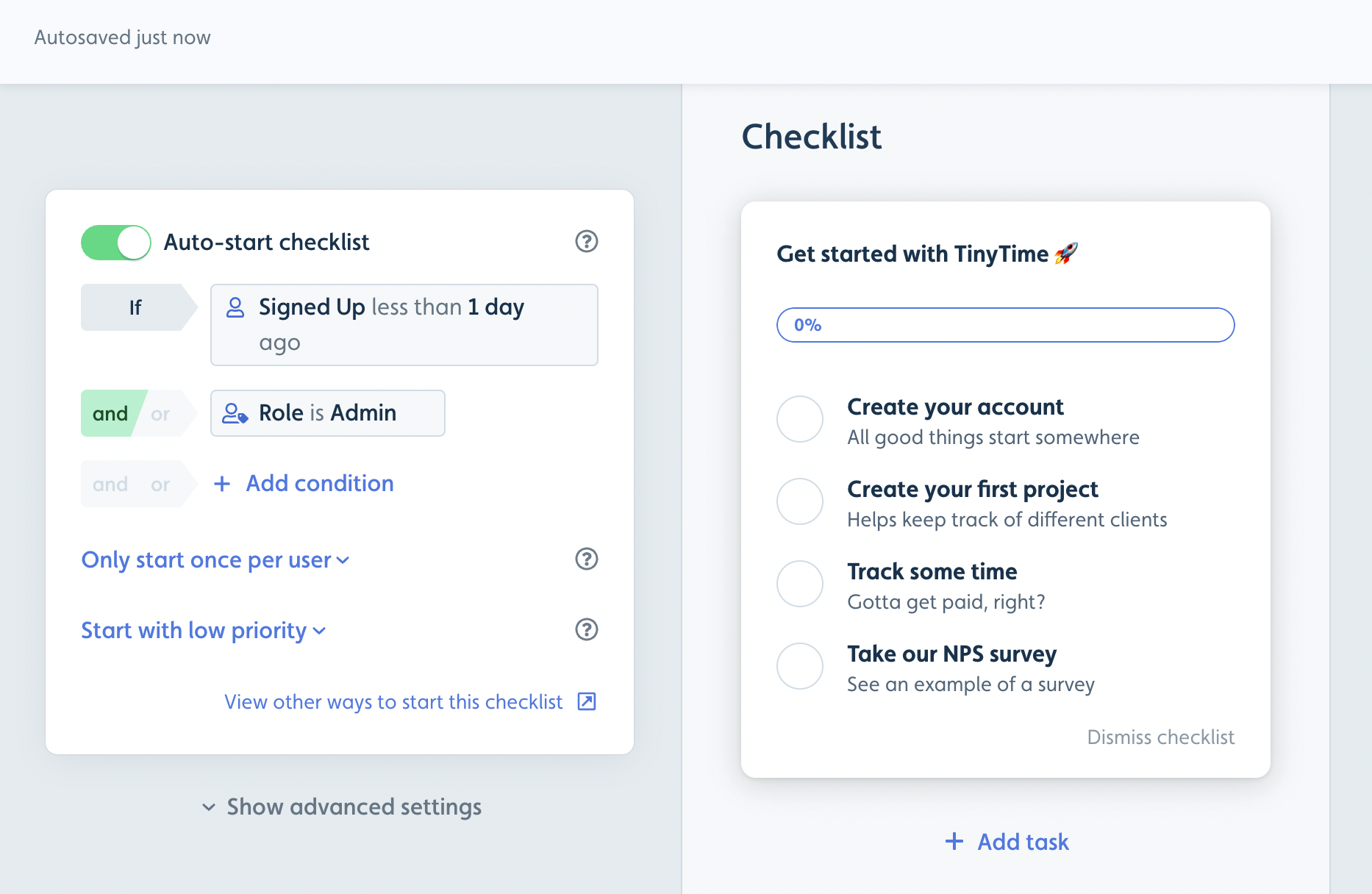
Task: Check off Track some time task circle
Action: (800, 584)
